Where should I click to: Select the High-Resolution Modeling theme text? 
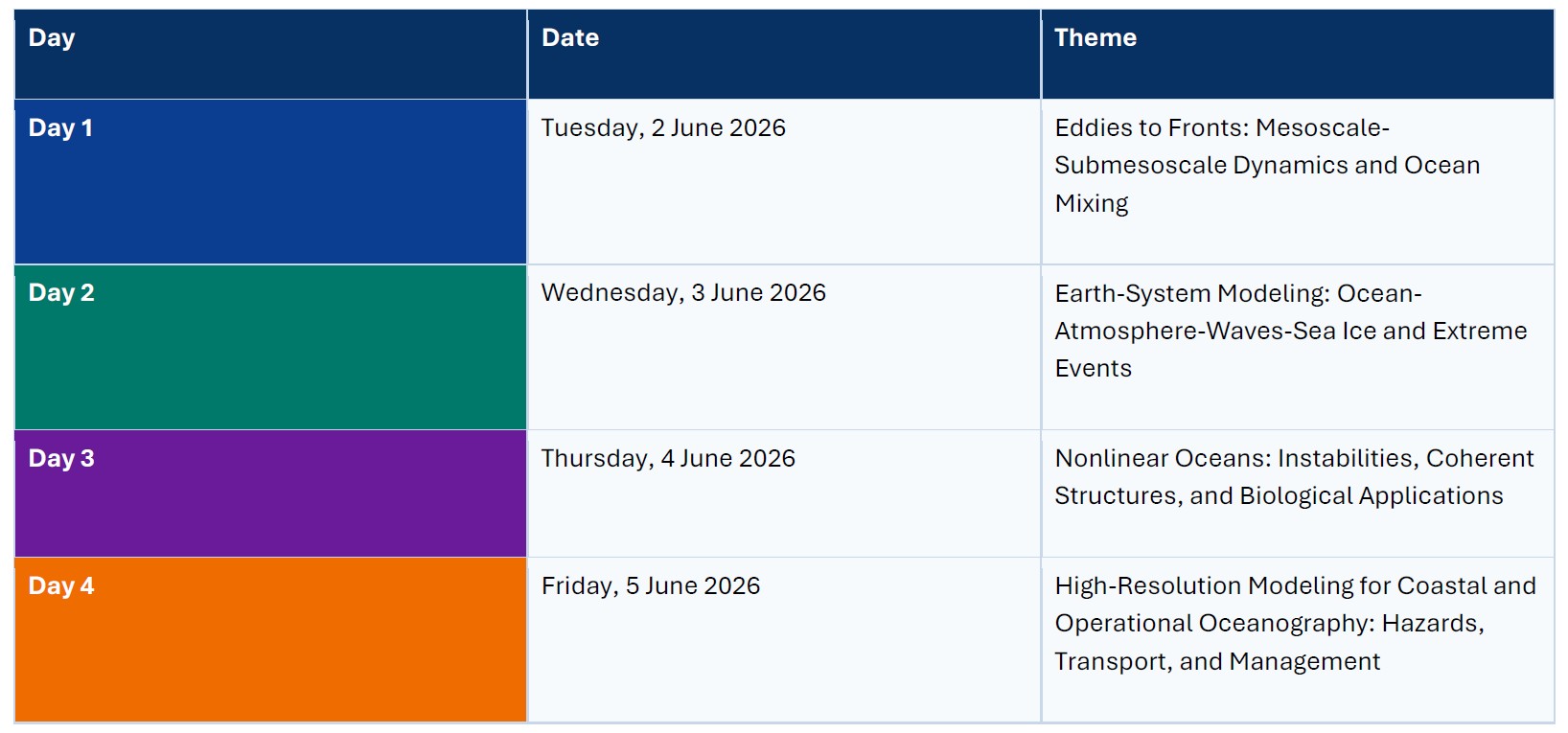(1296, 624)
